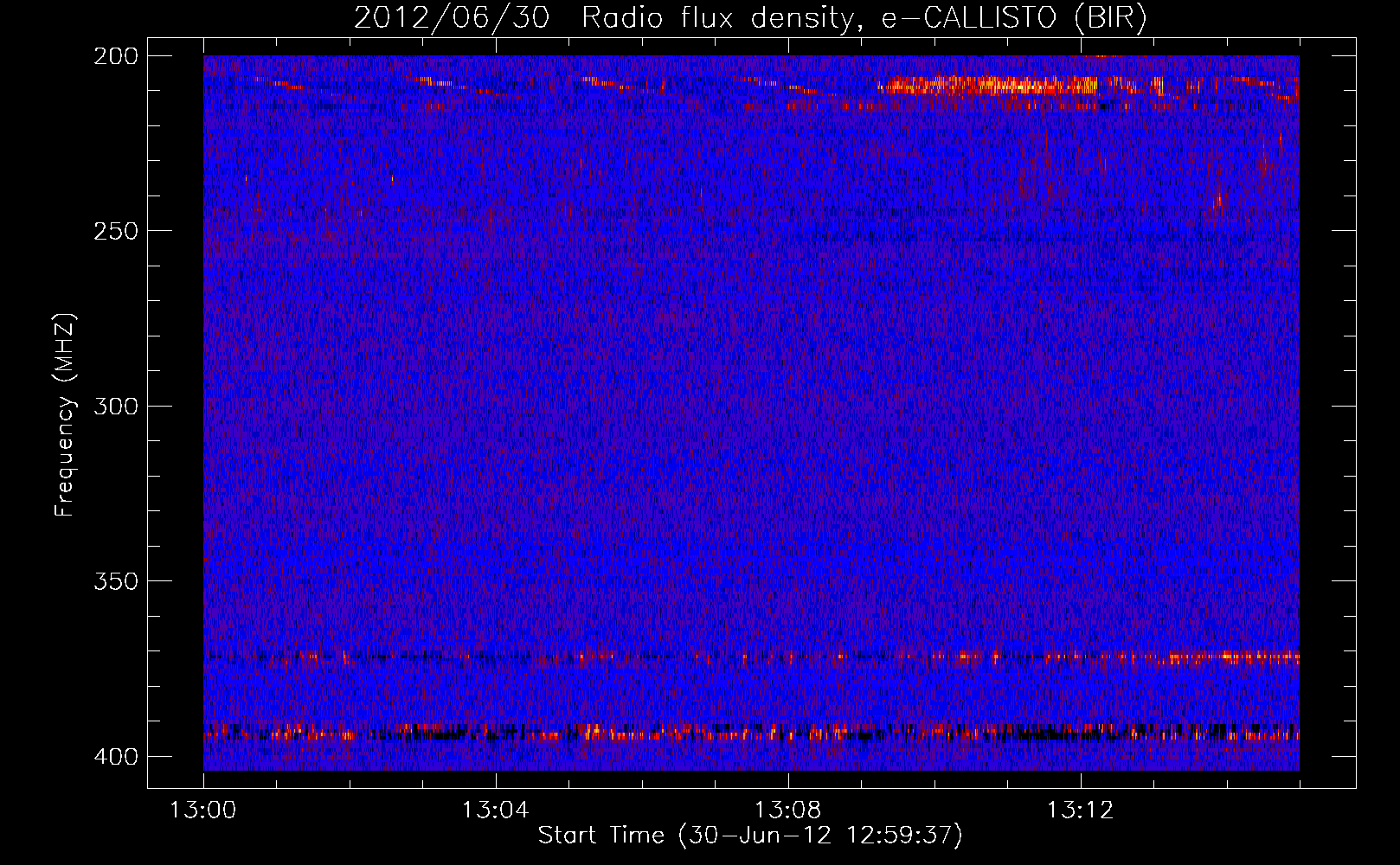Click the 13:04 time tick label
The height and width of the screenshot is (865, 1400).
click(x=496, y=811)
